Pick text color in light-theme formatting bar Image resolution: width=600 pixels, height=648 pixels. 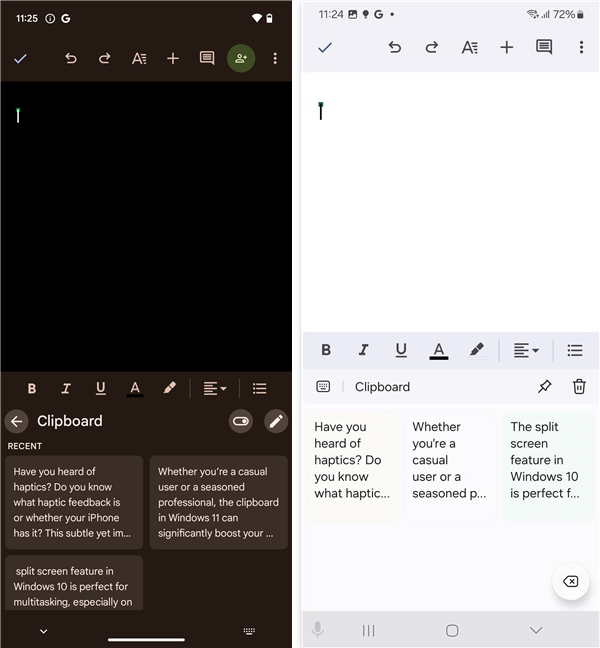pos(439,351)
